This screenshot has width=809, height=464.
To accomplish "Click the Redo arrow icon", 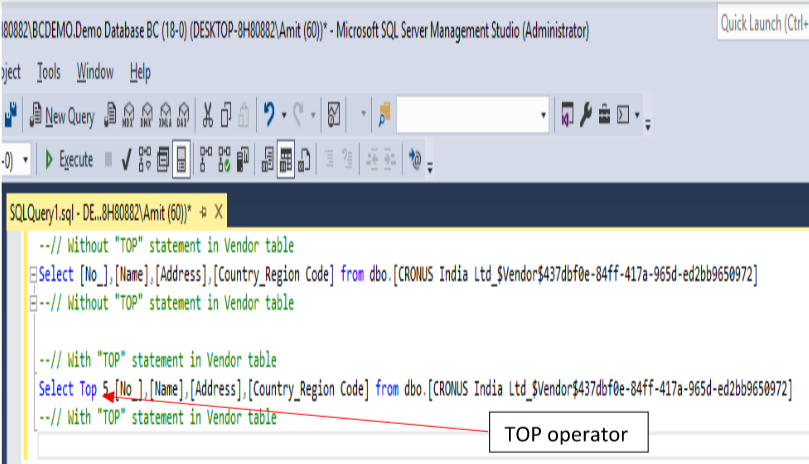I will [x=298, y=115].
